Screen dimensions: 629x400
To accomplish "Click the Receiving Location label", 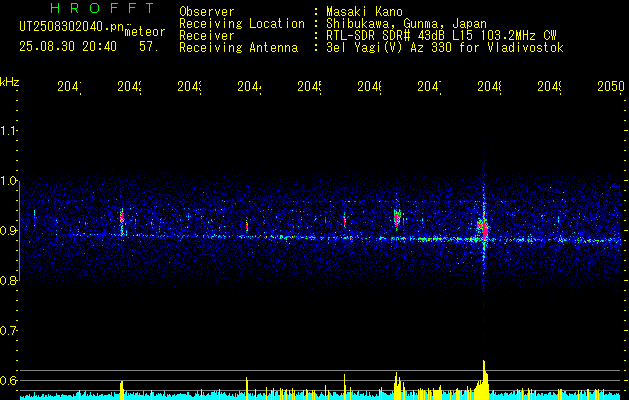I will [242, 24].
